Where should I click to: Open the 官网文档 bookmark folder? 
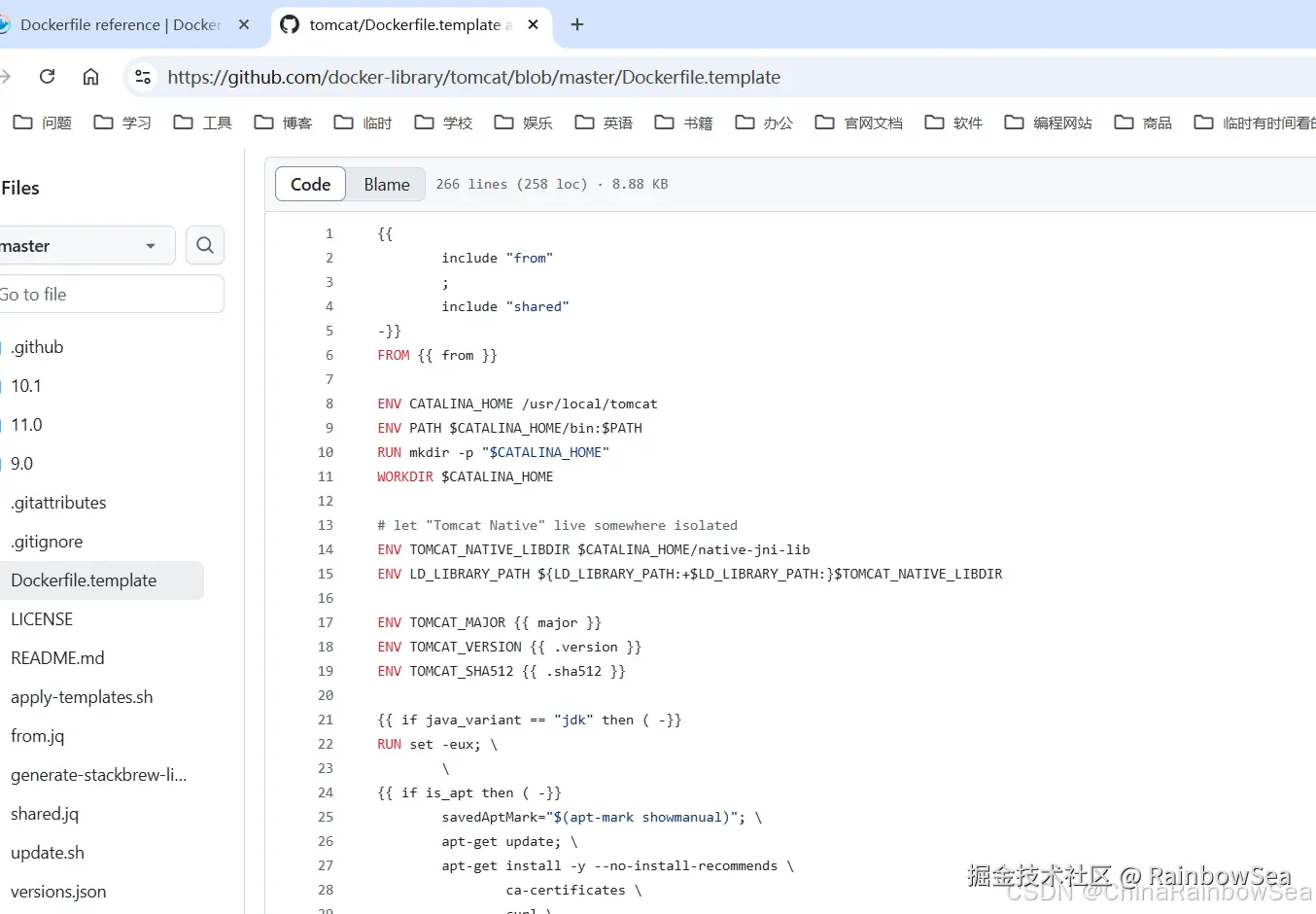859,123
